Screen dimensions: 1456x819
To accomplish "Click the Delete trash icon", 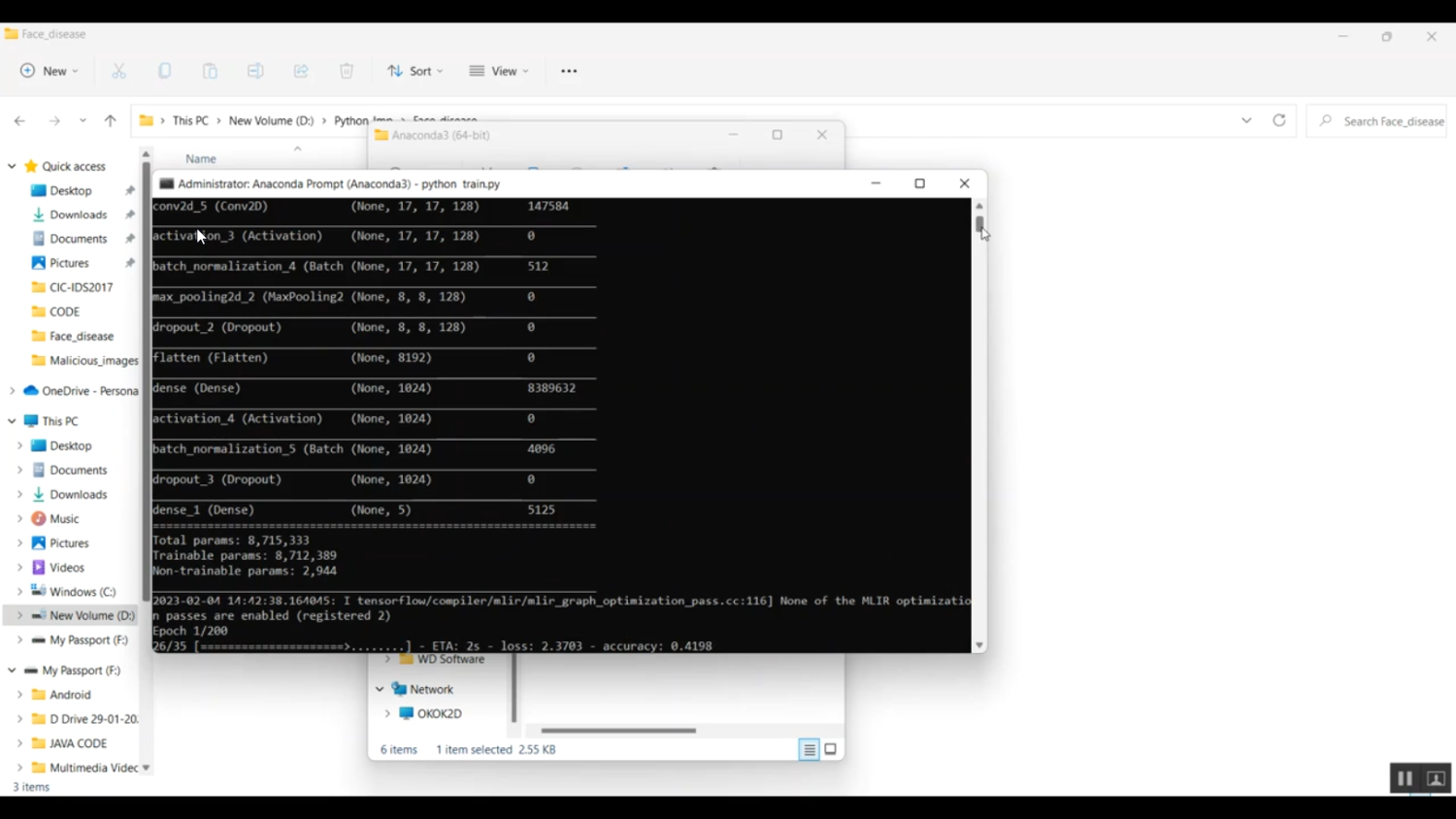I will pyautogui.click(x=347, y=71).
